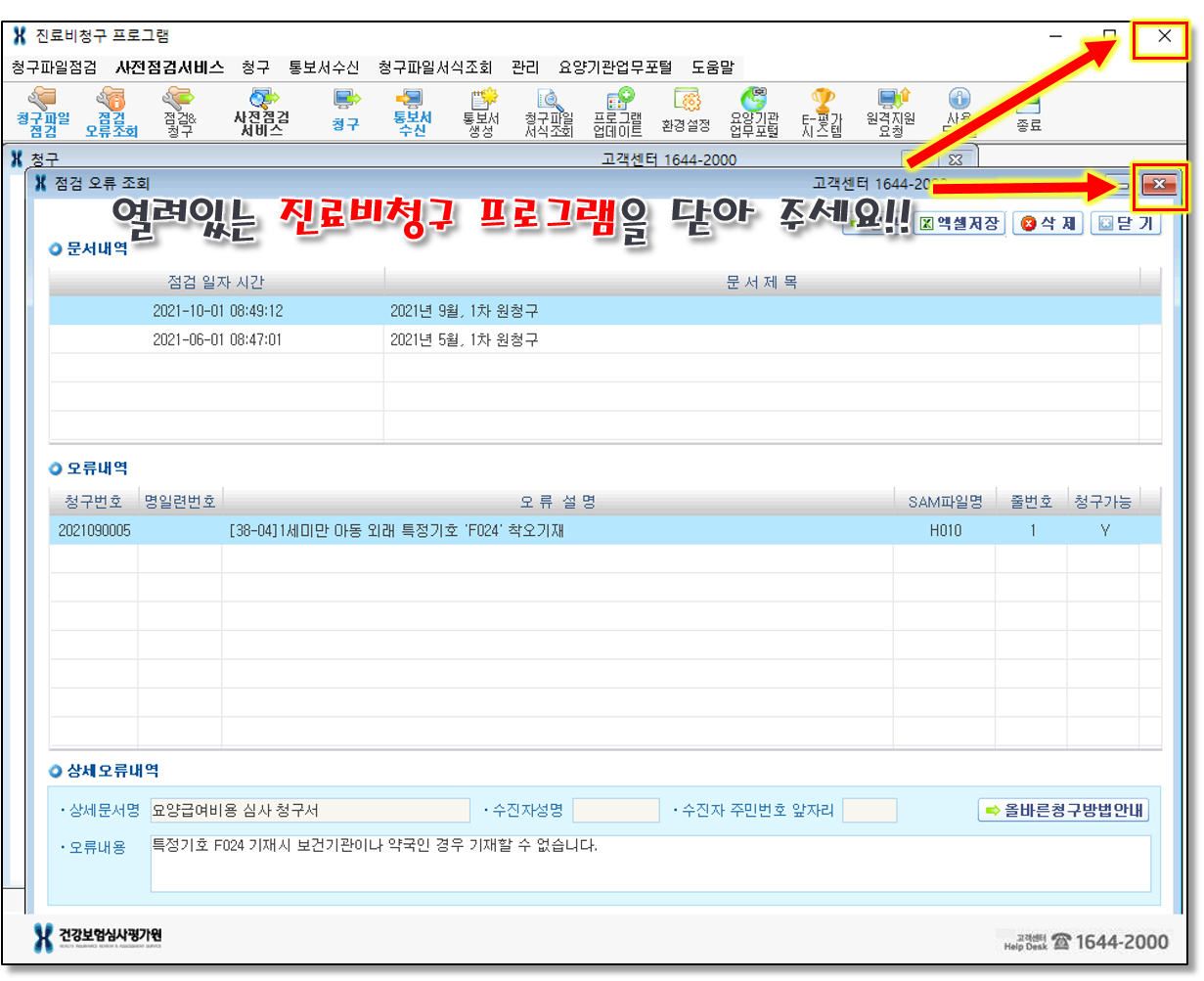Open 청구파일서식조회 from the toolbar

click(549, 111)
